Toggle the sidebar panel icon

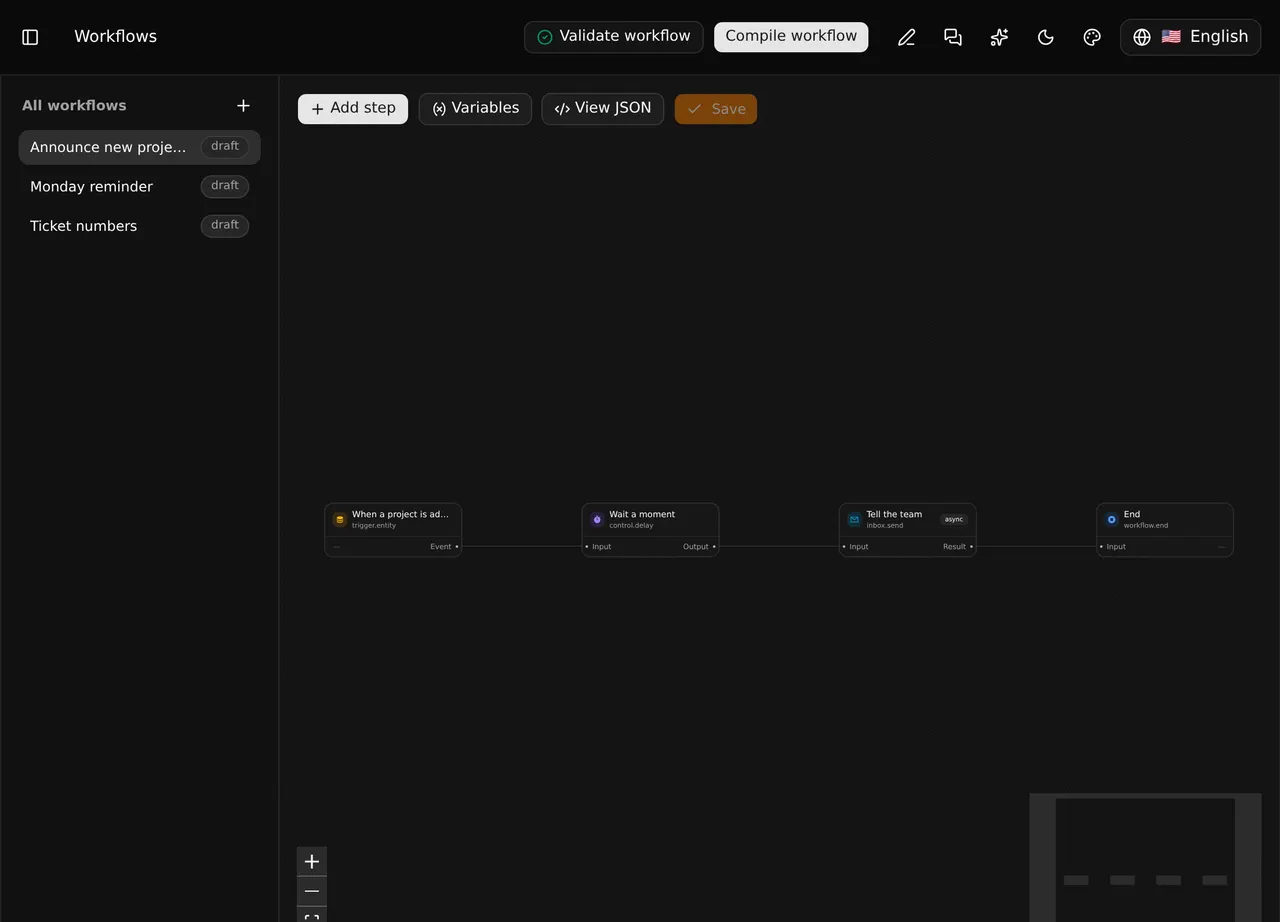click(x=30, y=37)
